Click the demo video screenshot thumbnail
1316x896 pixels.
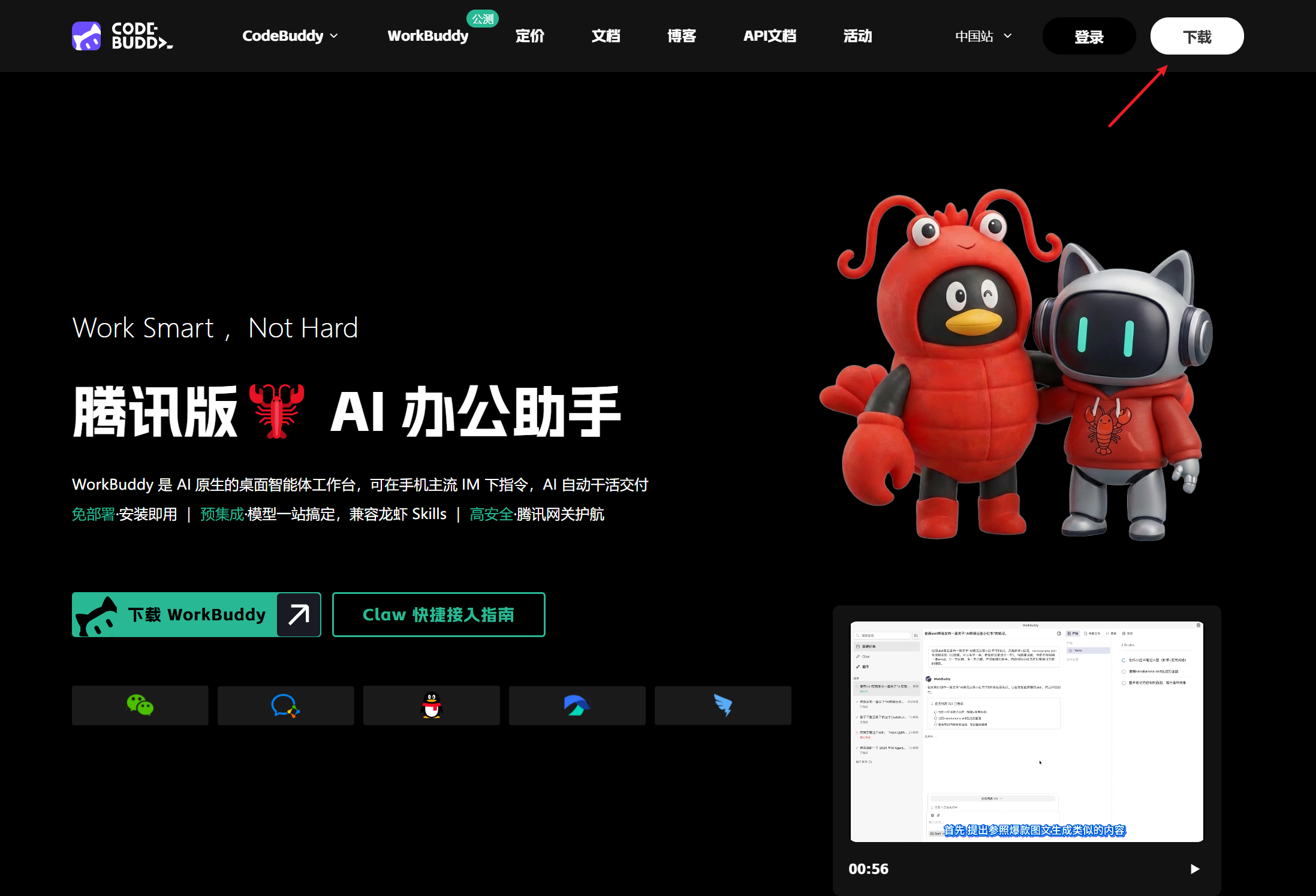click(1026, 731)
